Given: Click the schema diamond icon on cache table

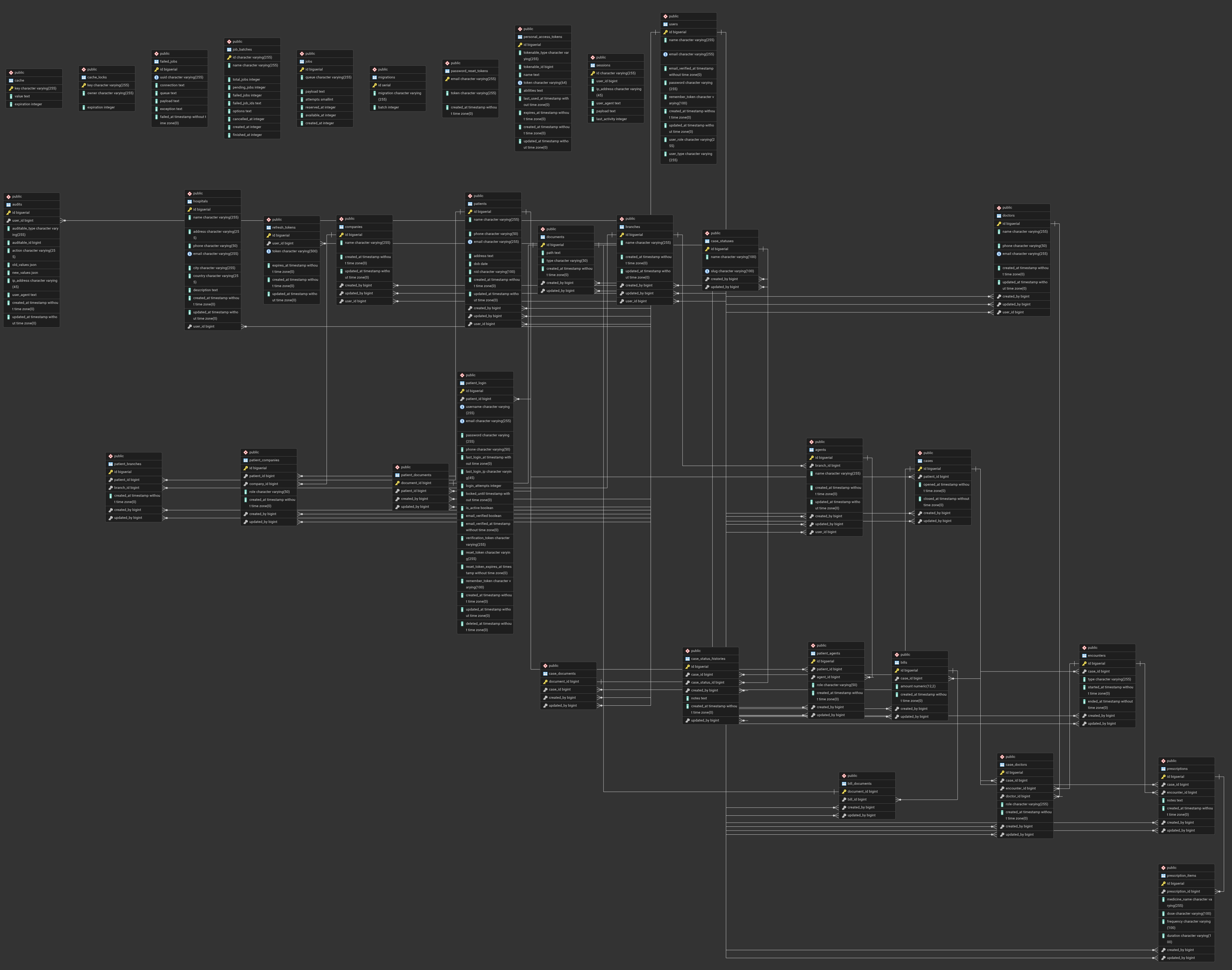Looking at the screenshot, I should tap(11, 73).
